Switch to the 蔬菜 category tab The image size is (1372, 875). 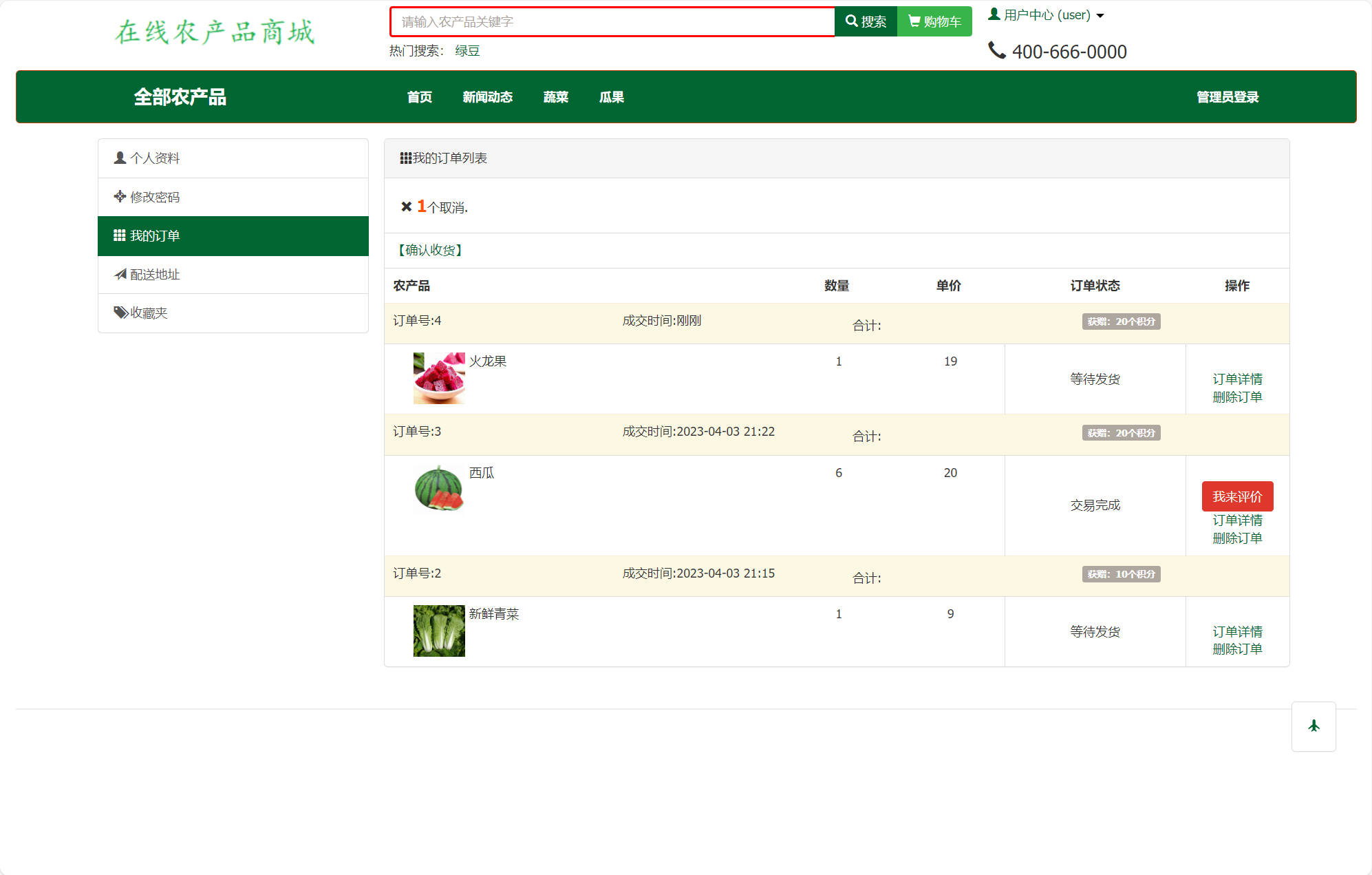pos(555,97)
